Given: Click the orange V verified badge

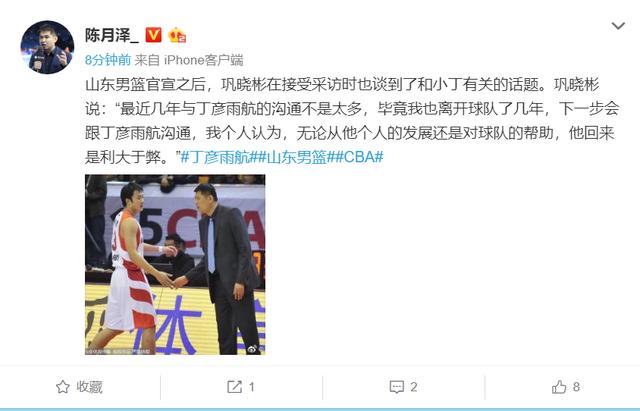Looking at the screenshot, I should click(x=153, y=35).
